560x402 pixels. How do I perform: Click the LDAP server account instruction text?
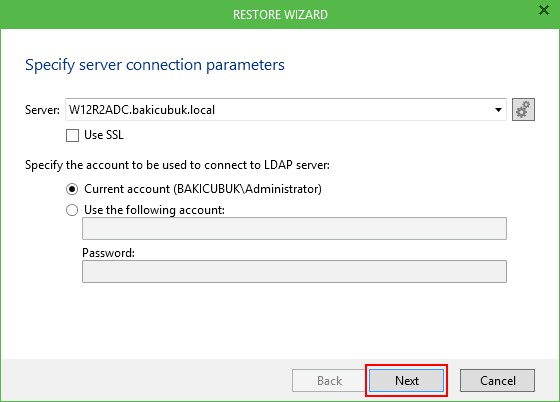(177, 165)
